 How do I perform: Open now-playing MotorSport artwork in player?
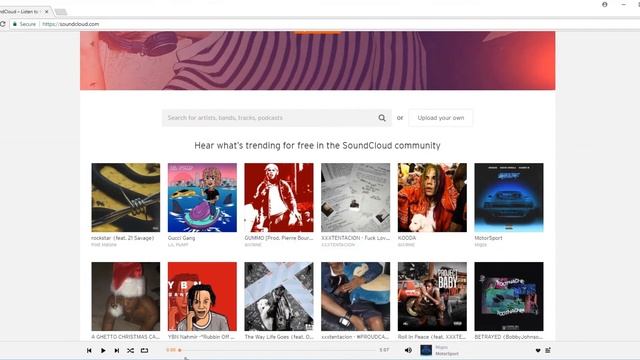pos(426,350)
